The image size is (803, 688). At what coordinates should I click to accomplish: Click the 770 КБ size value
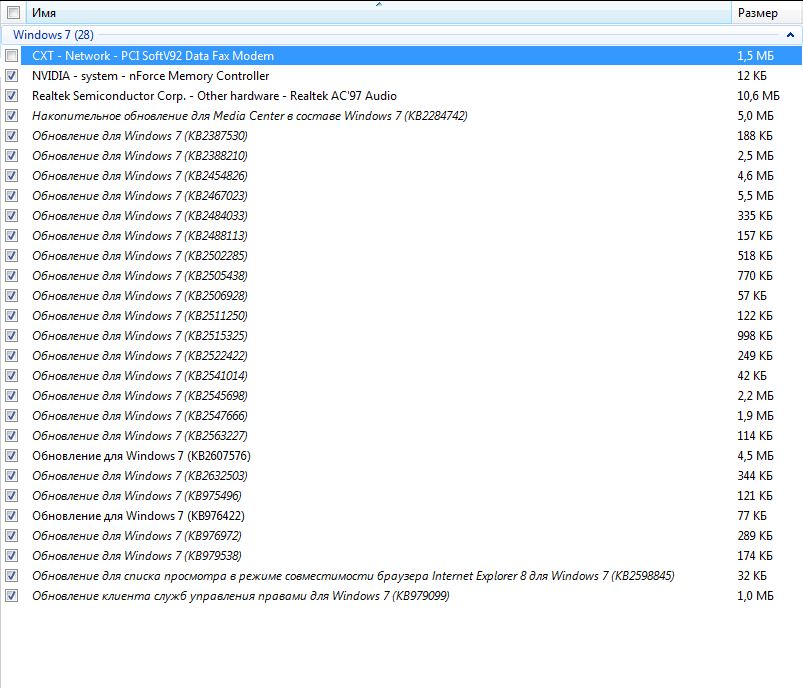point(755,276)
